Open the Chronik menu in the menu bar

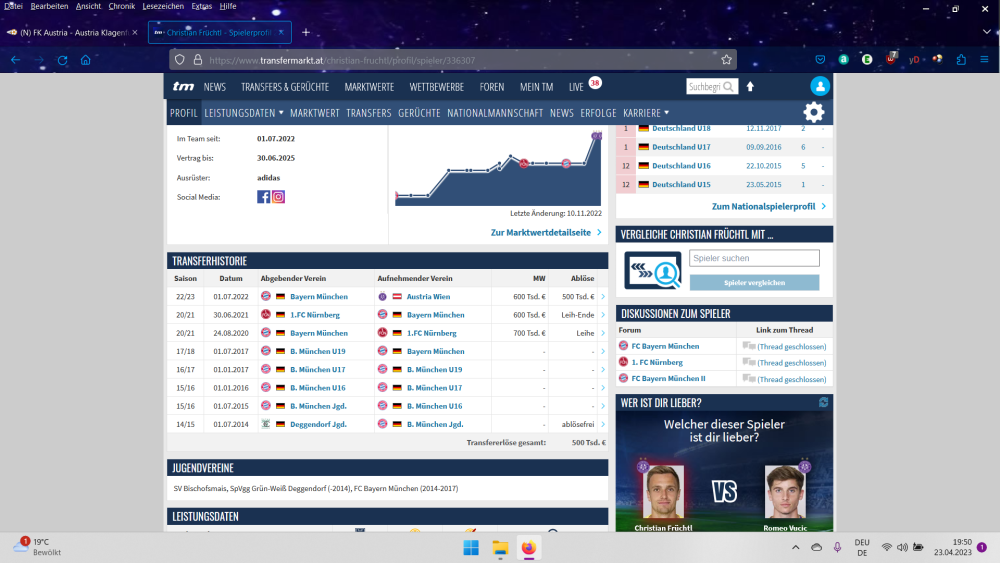point(121,6)
